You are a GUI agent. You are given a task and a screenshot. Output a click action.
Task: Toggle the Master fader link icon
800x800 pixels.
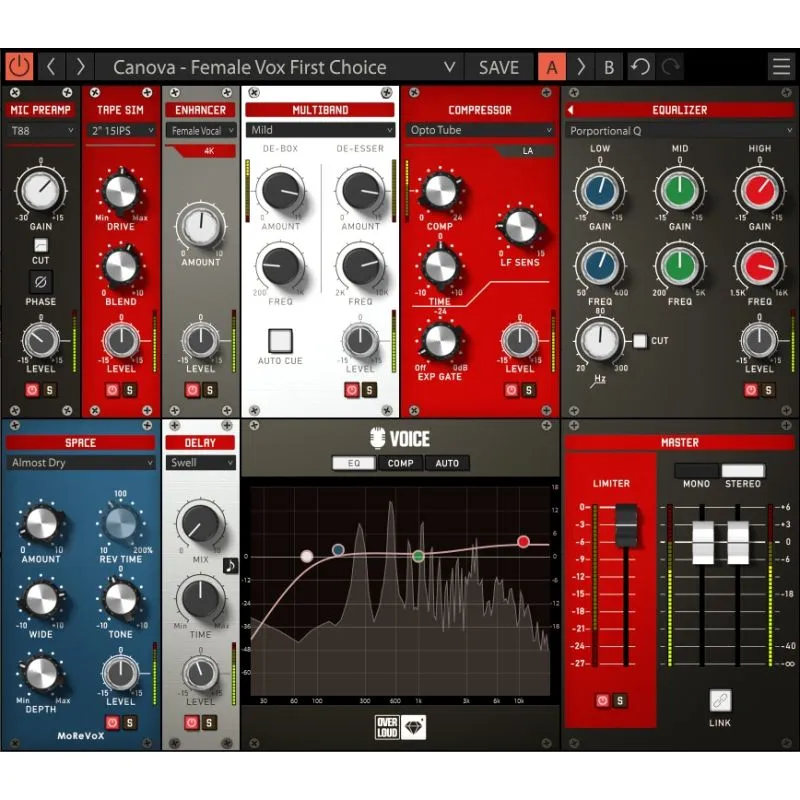(x=720, y=701)
